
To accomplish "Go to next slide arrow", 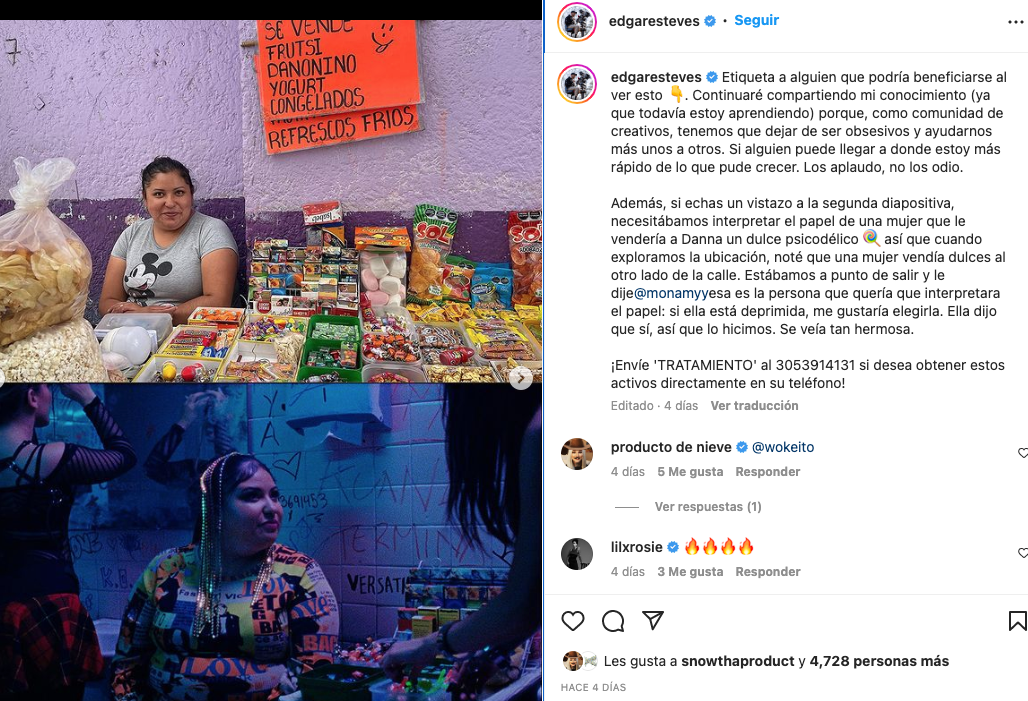I will 521,378.
